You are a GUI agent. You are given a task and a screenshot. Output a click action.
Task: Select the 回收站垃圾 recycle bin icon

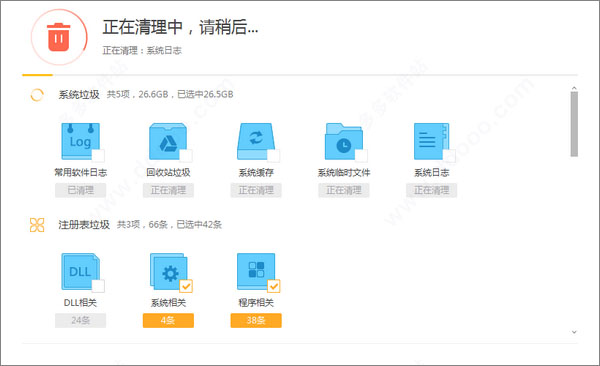pos(168,141)
